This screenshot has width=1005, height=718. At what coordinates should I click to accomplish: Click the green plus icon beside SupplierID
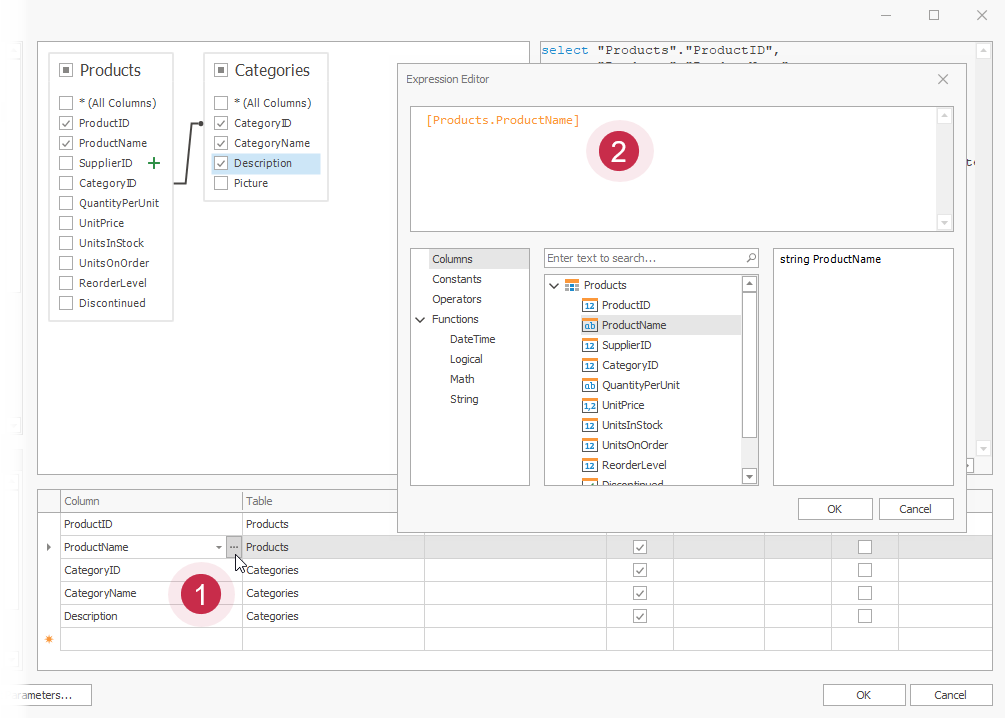[x=154, y=162]
